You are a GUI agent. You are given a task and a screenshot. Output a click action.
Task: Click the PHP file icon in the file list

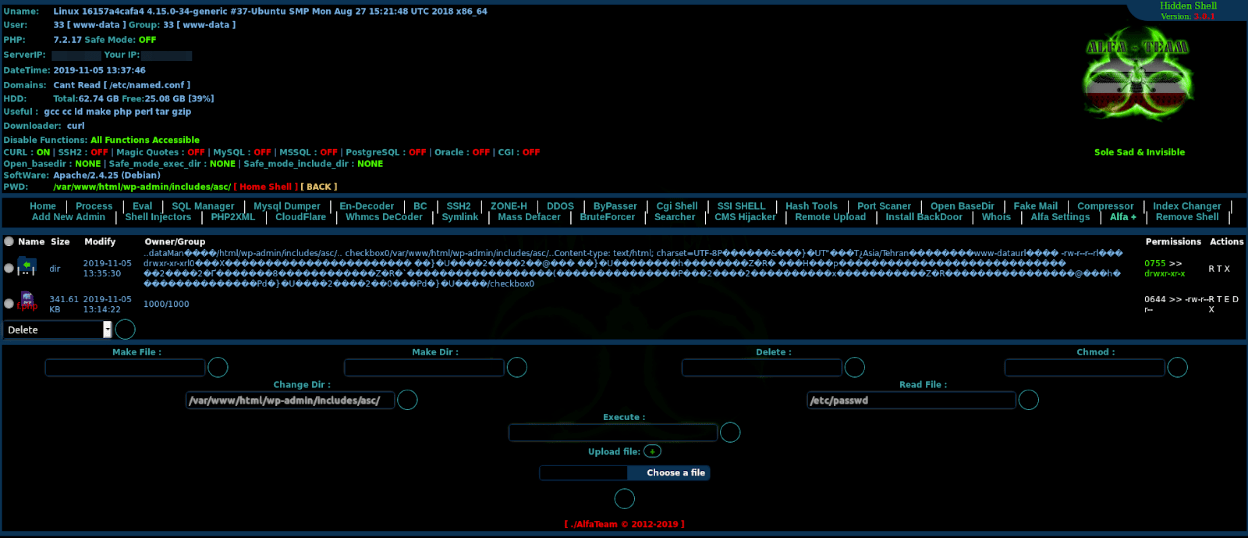pyautogui.click(x=27, y=302)
